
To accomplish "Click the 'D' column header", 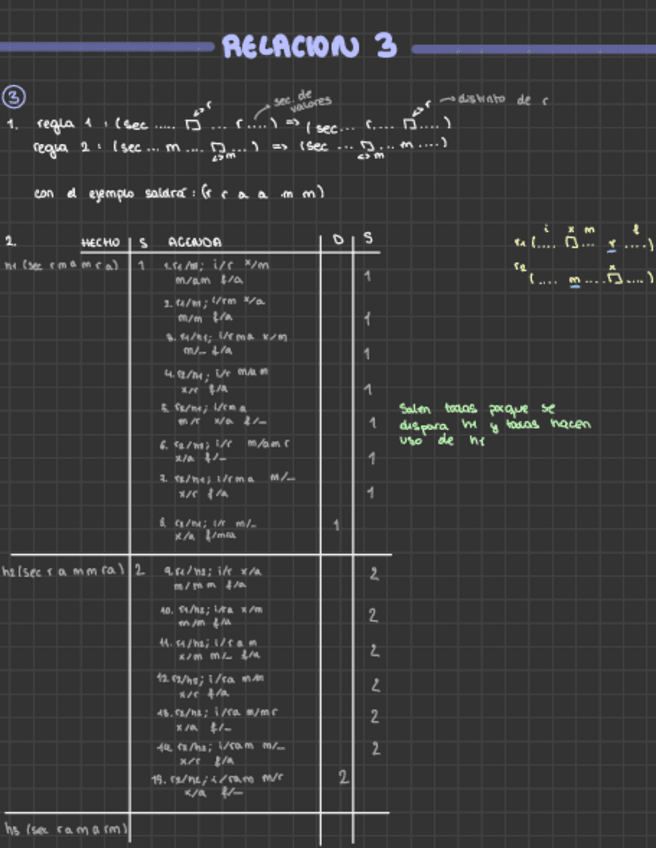I will (x=337, y=240).
